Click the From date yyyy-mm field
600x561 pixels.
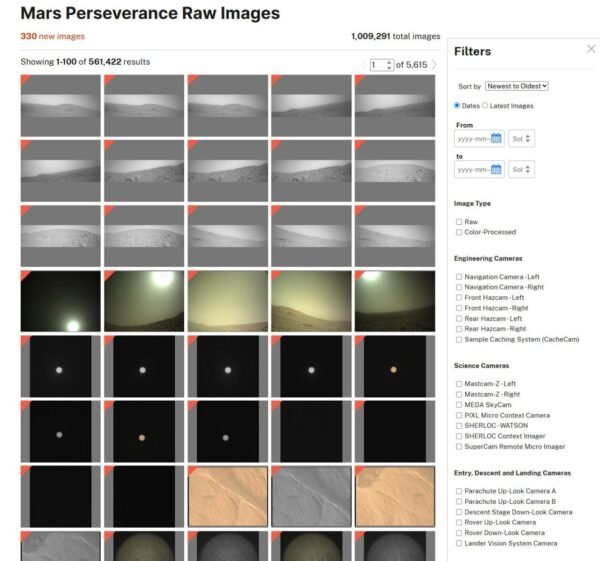479,139
